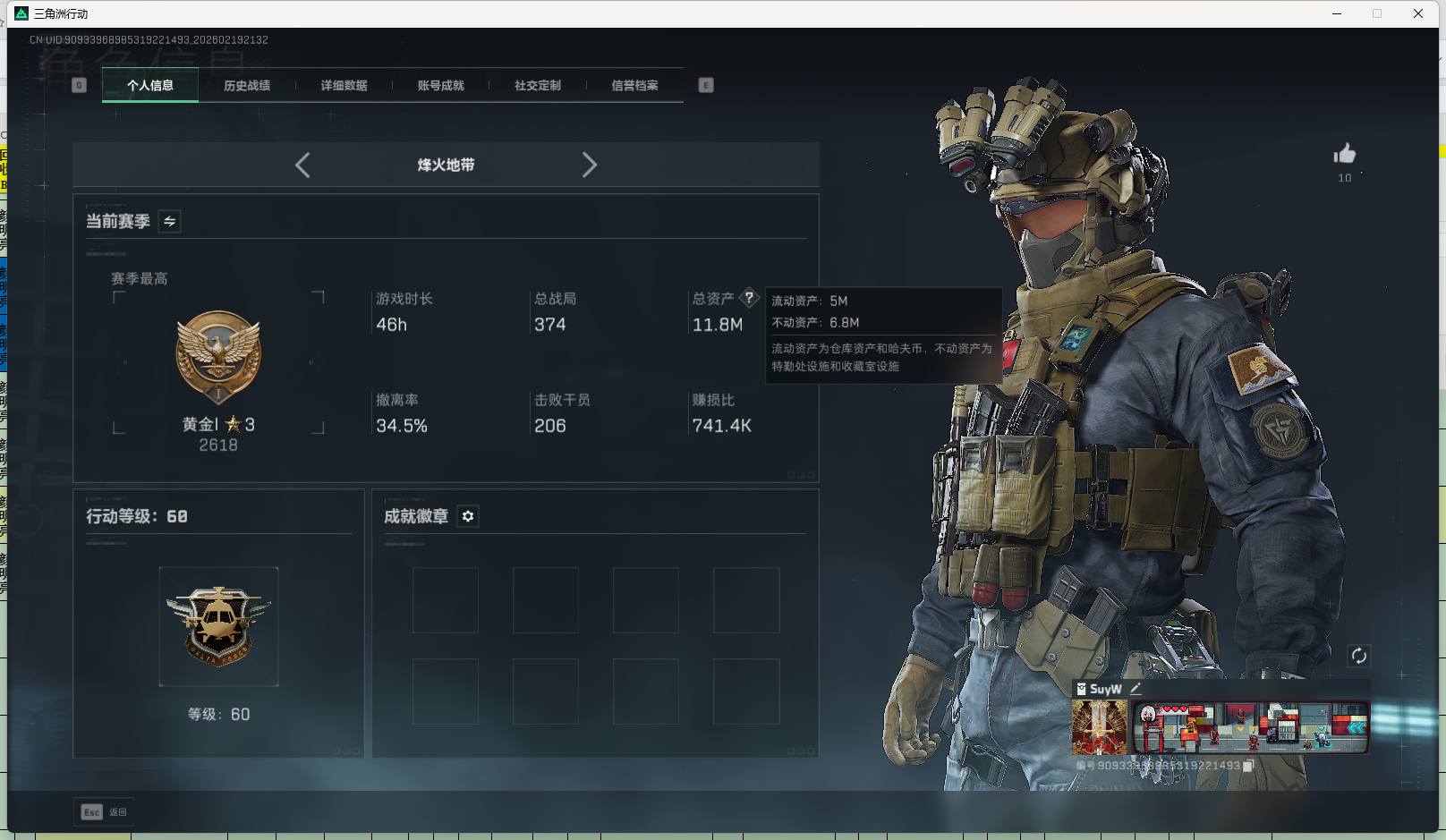Click the 总战局 value 374
Viewport: 1446px width, 840px height.
click(x=549, y=325)
